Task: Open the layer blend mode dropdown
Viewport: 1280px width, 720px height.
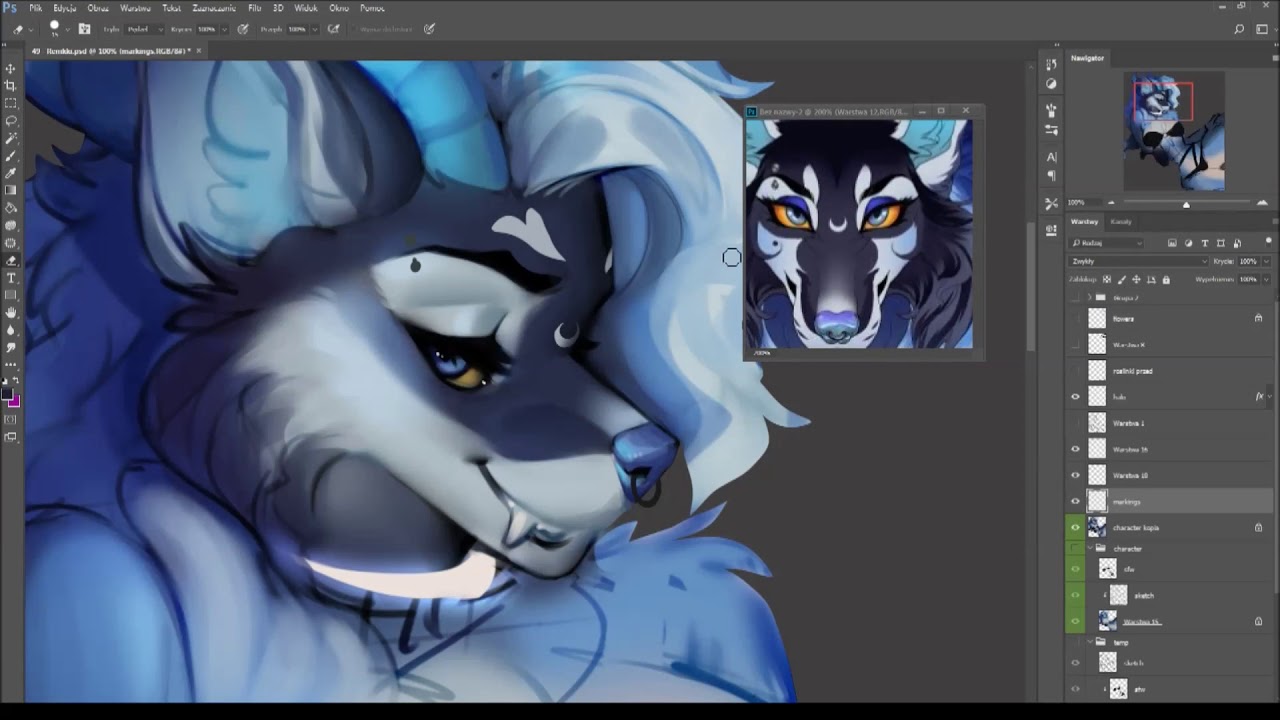Action: (x=1139, y=261)
